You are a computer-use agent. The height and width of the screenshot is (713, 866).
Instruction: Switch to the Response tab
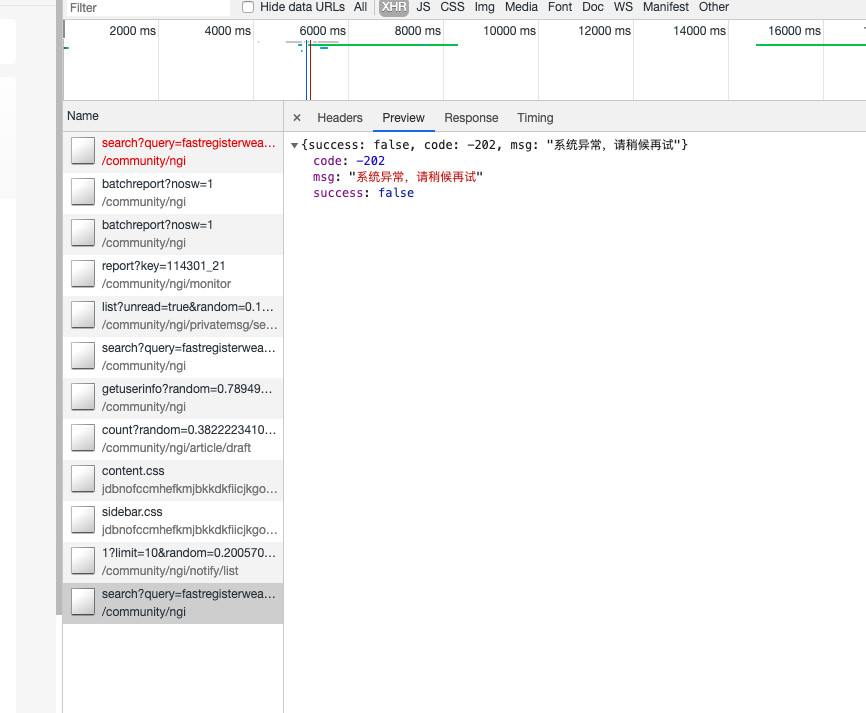pyautogui.click(x=471, y=118)
